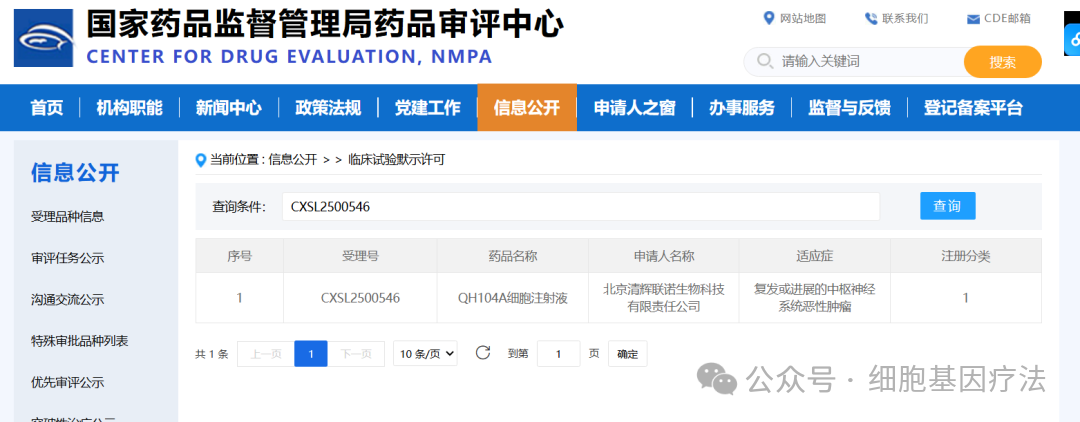The image size is (1080, 422).
Task: Open the 信息公开 navigation tab
Action: (x=527, y=107)
